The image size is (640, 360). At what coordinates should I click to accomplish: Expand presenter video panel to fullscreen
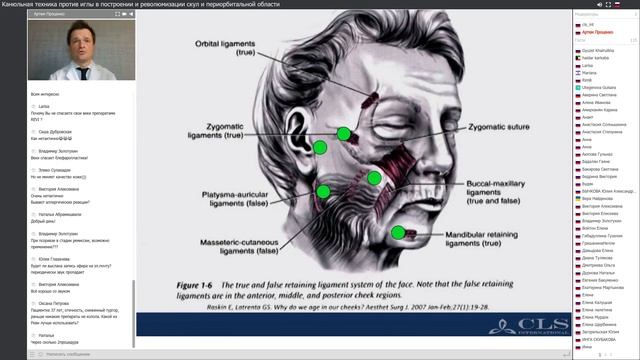point(118,14)
